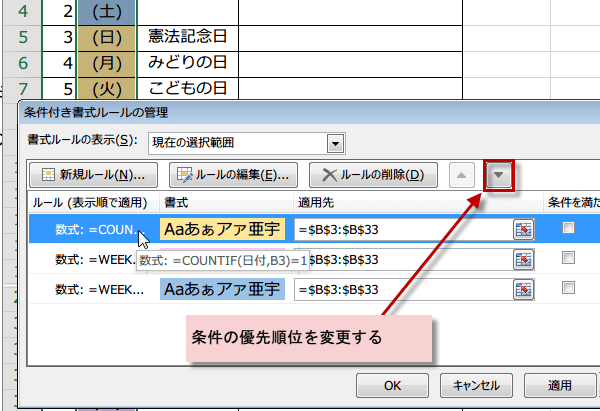Click the 適用 button

(560, 385)
